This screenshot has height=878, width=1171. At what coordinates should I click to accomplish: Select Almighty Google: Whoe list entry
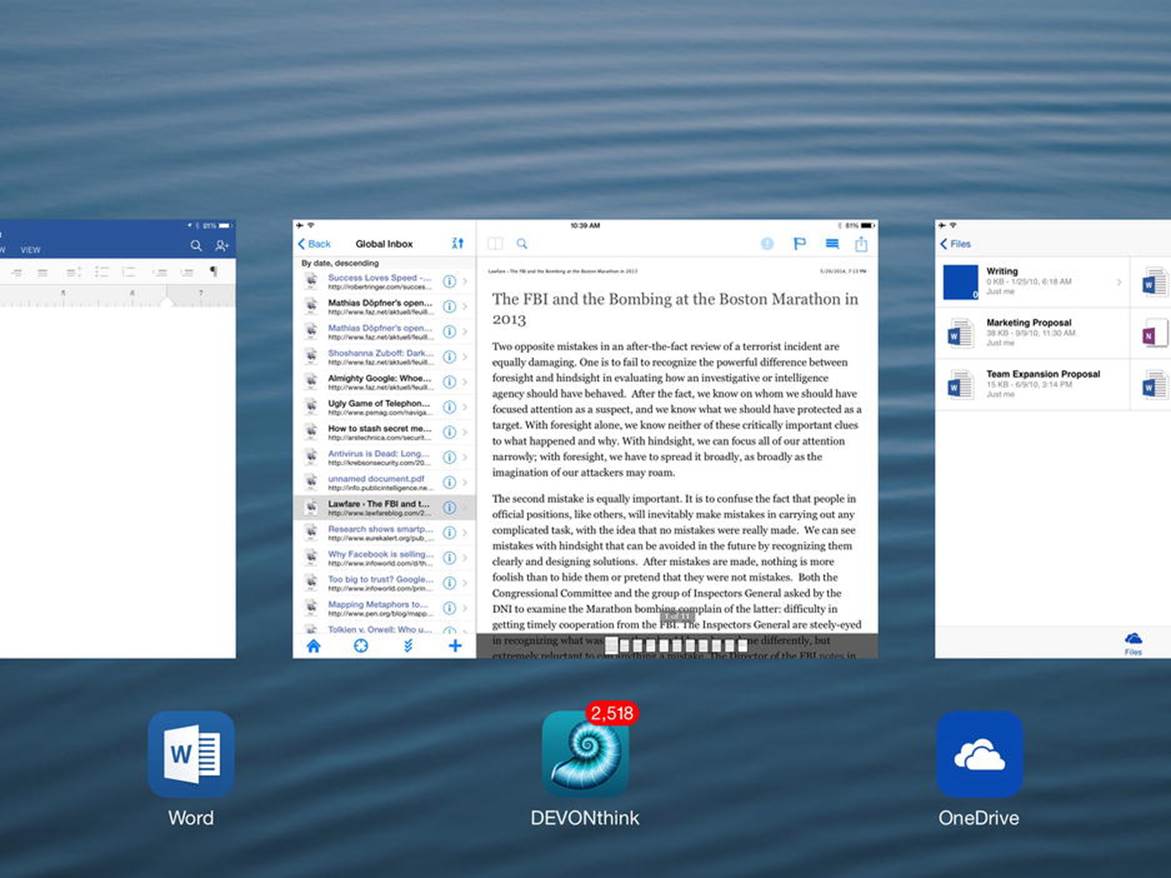click(x=384, y=382)
